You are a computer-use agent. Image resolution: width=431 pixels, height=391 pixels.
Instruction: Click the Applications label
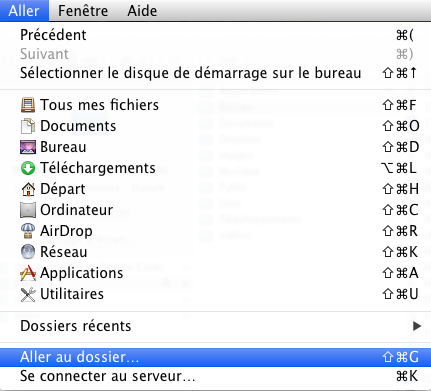click(x=82, y=273)
